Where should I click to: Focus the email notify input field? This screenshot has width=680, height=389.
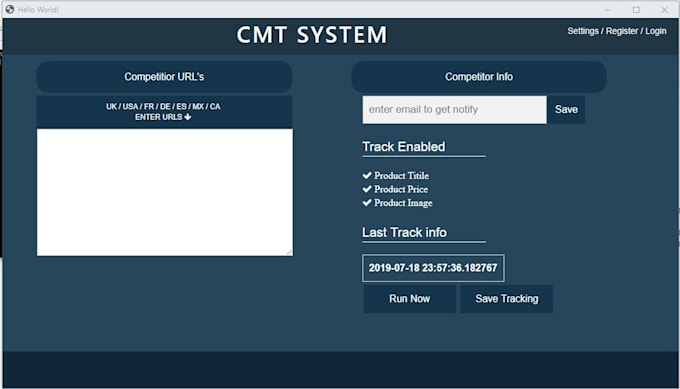[454, 109]
